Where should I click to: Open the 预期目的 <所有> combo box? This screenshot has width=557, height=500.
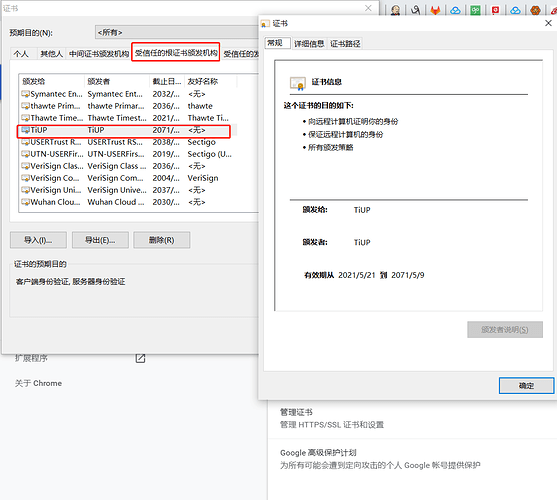[177, 32]
